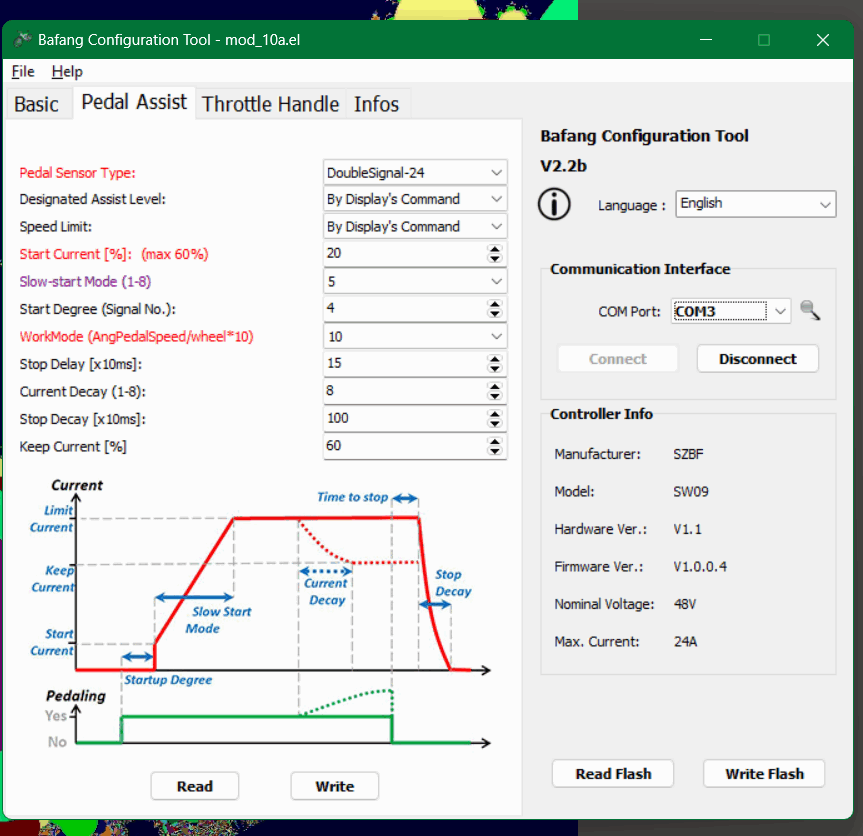Viewport: 863px width, 836px height.
Task: Click the 'SW09' model value
Action: (691, 491)
